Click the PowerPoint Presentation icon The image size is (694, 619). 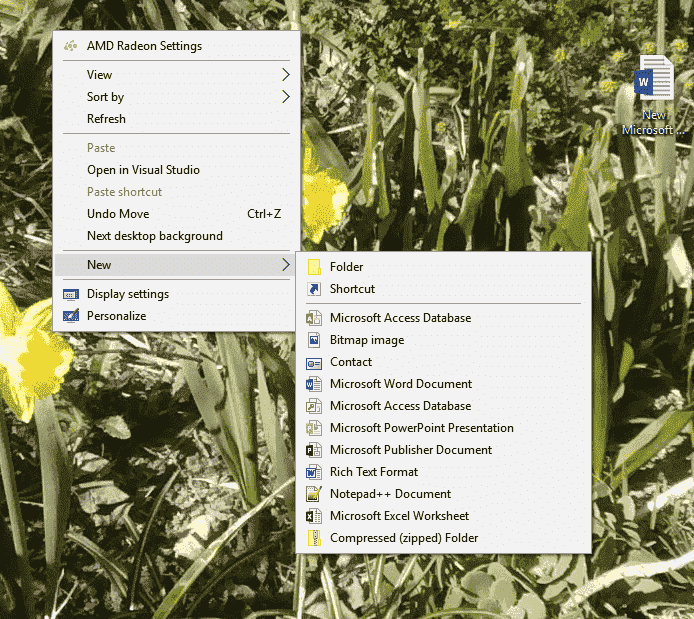[x=314, y=428]
